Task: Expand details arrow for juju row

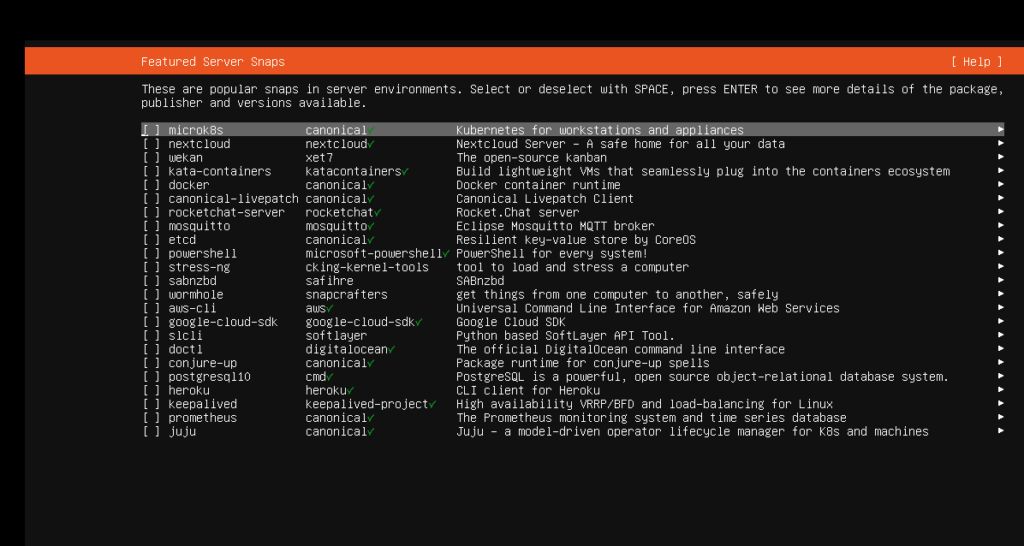Action: coord(1000,431)
